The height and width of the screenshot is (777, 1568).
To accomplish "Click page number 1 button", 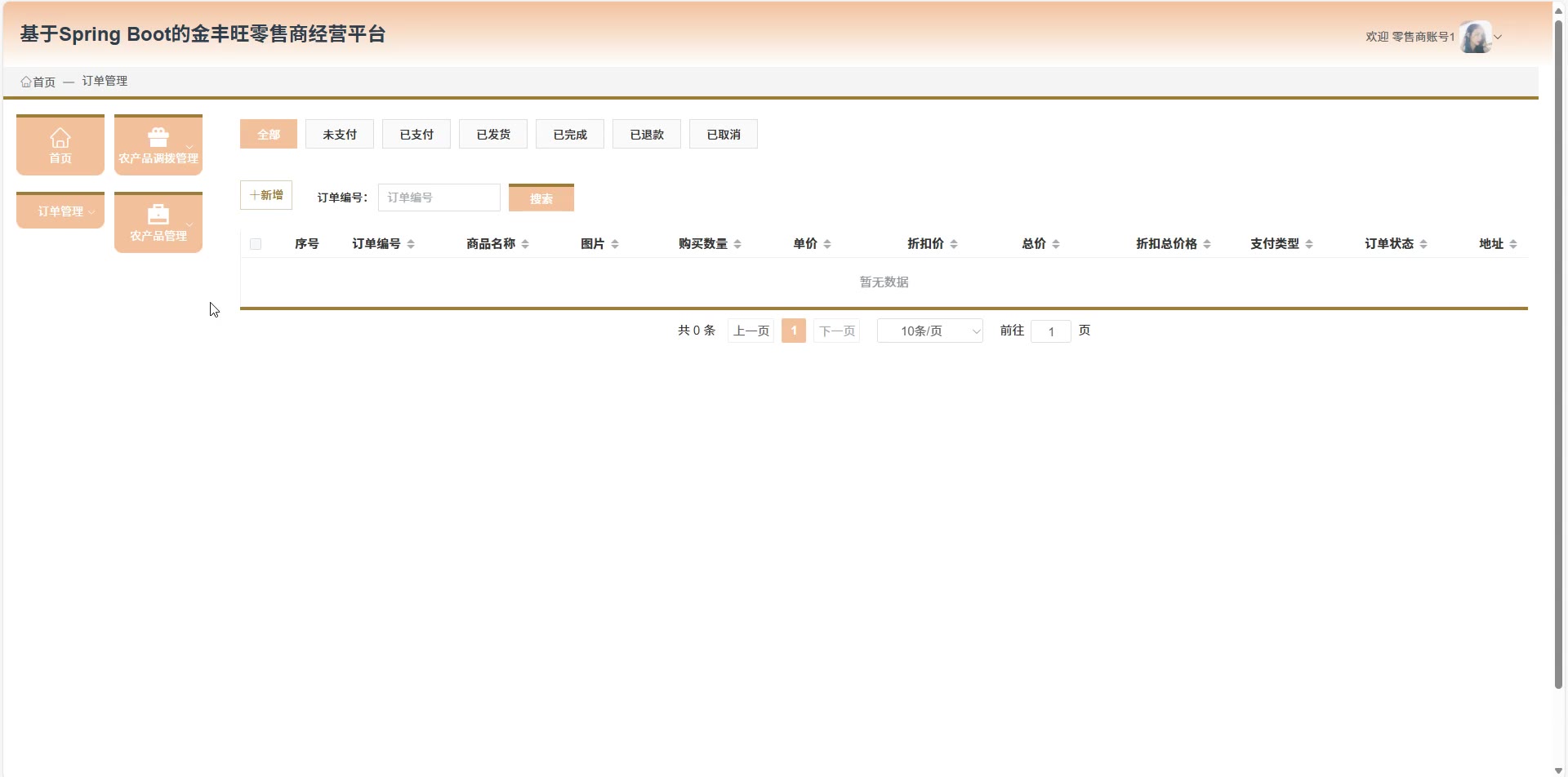I will tap(794, 331).
